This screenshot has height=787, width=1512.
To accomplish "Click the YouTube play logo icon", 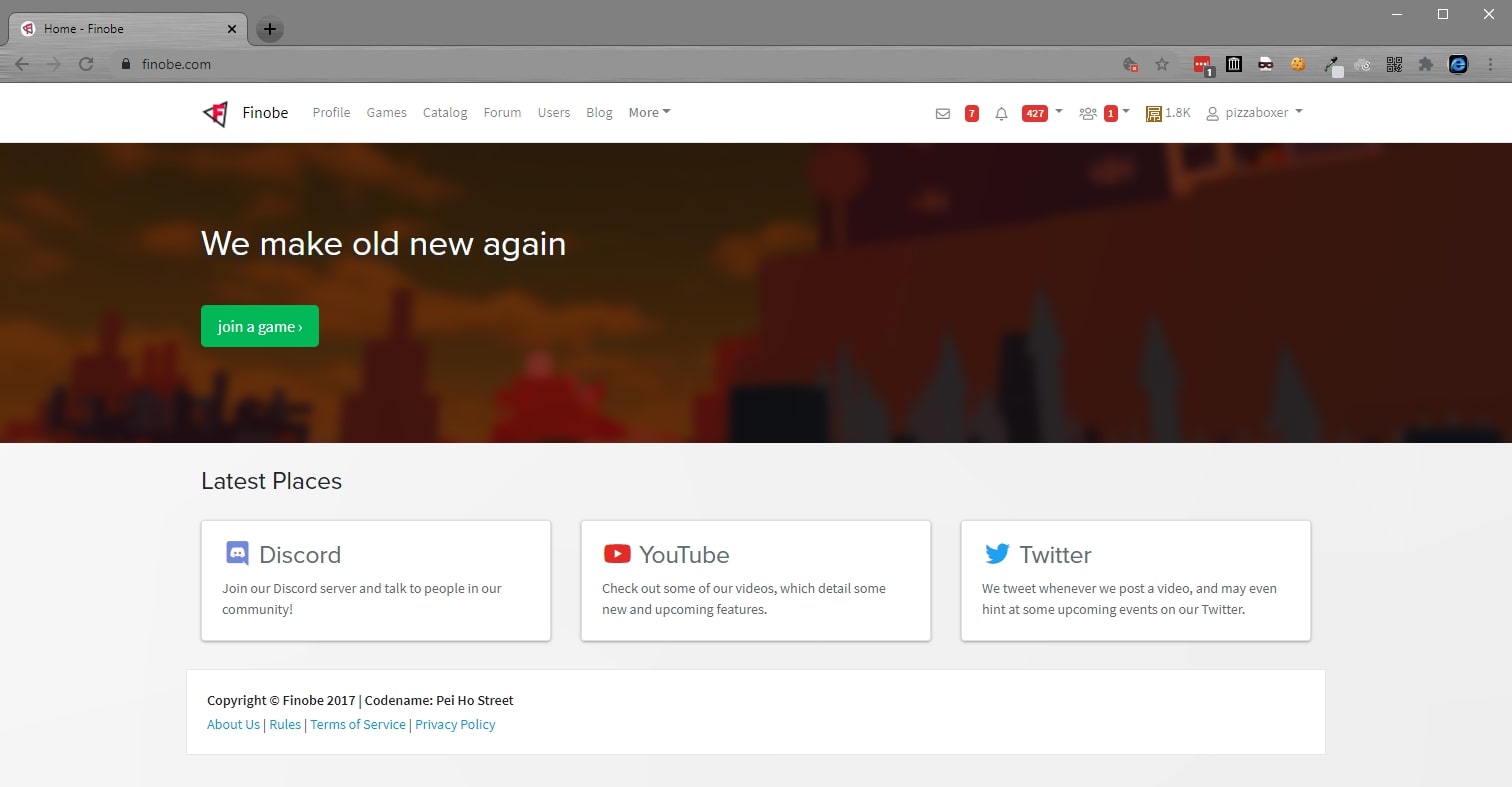I will click(617, 553).
